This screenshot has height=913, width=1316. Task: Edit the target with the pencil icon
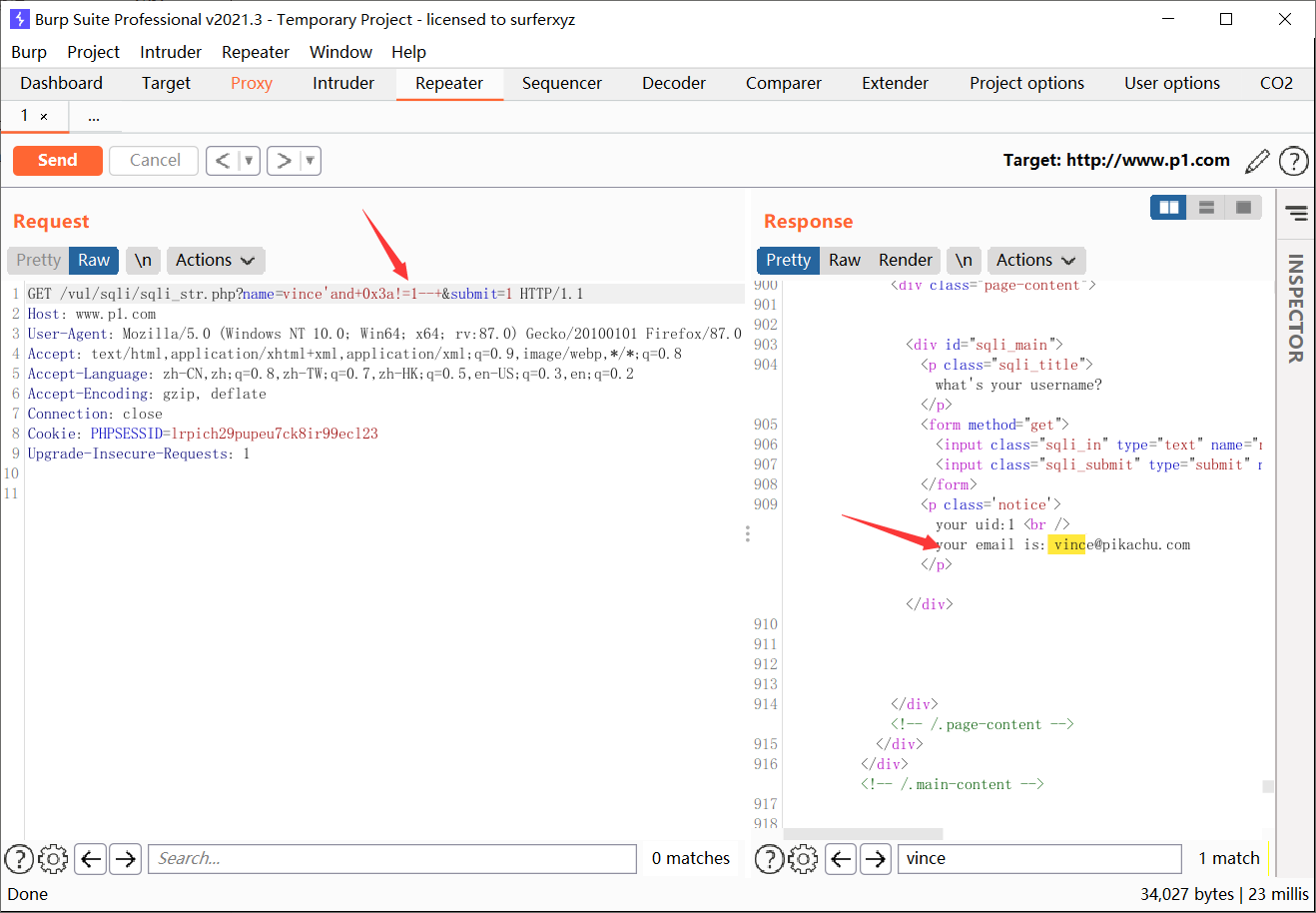pos(1258,160)
